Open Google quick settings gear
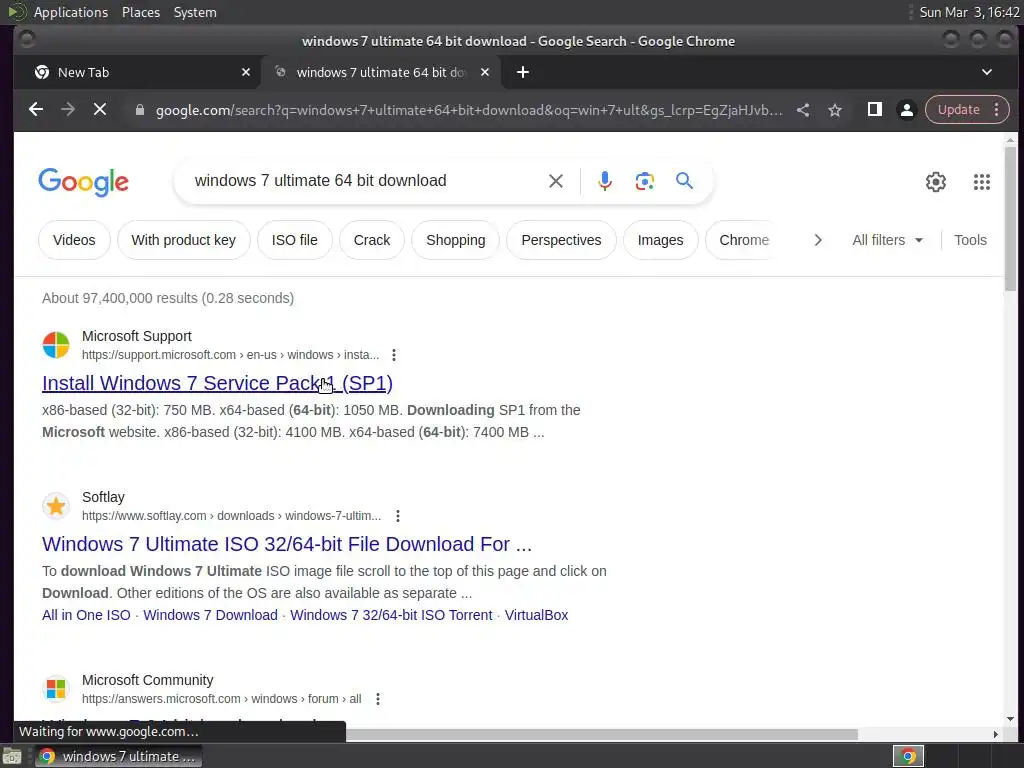Image resolution: width=1024 pixels, height=768 pixels. tap(936, 182)
